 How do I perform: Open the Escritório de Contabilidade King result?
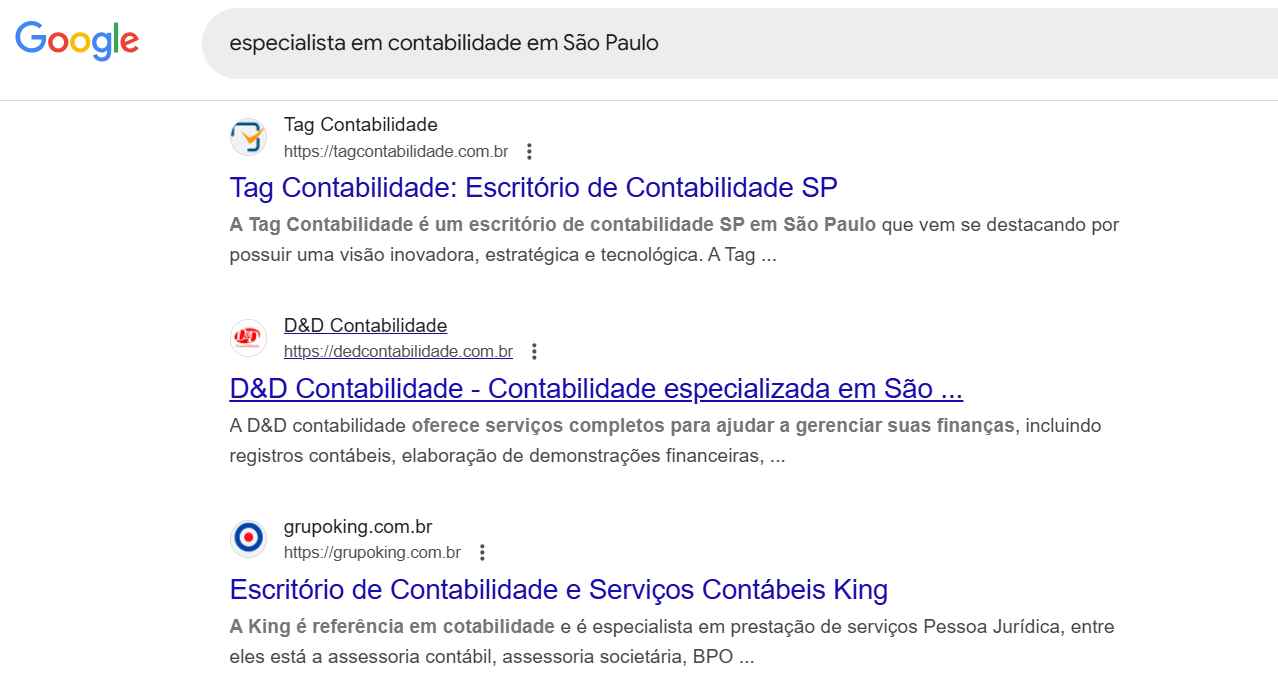[x=557, y=590]
